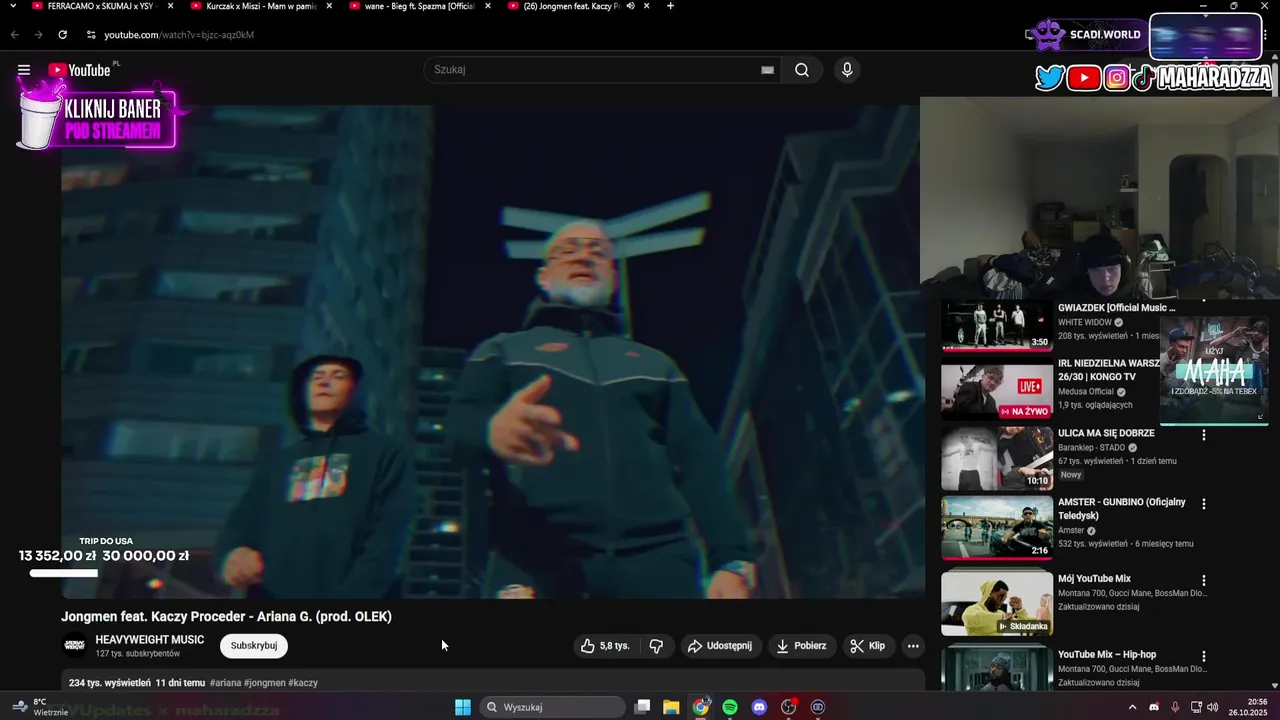The width and height of the screenshot is (1280, 720).
Task: View site information icon next to URL
Action: coord(91,35)
